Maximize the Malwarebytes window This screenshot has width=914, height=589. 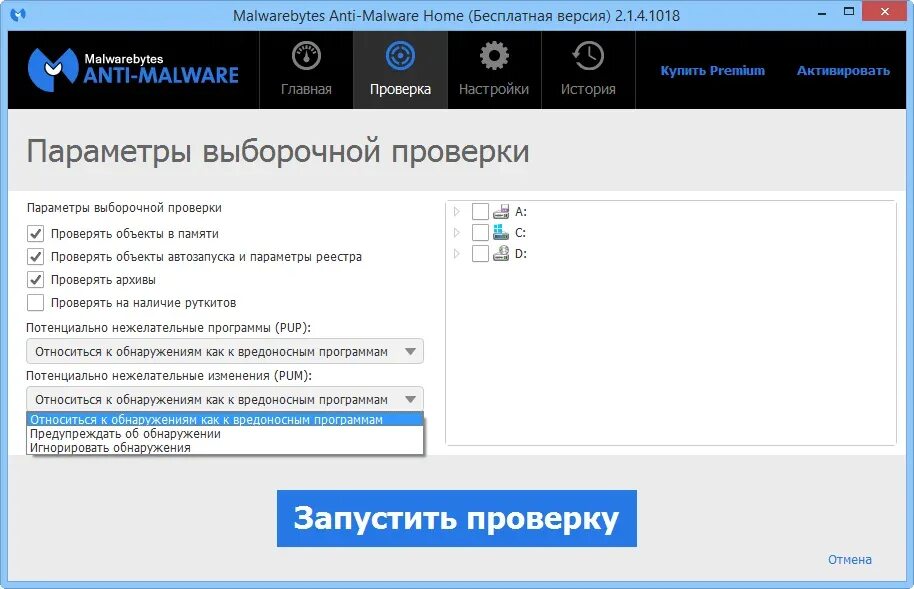tap(849, 12)
